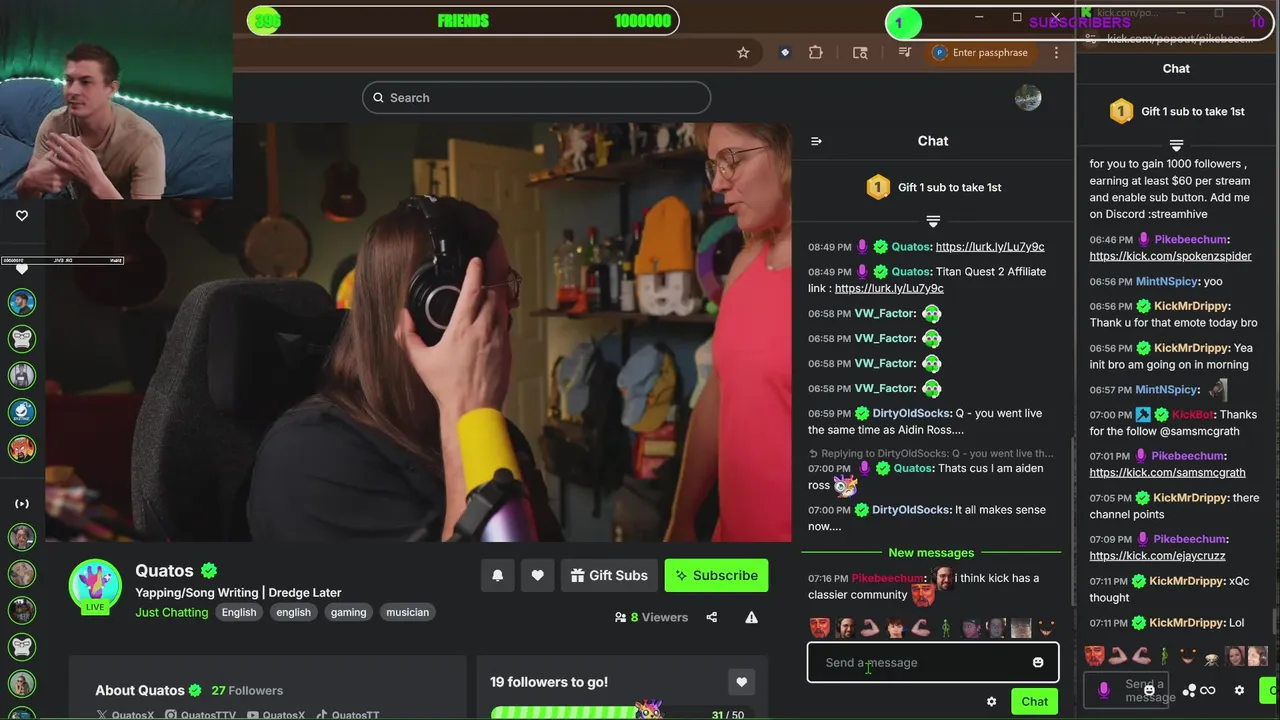Click the Quatos LIVE profile avatar
Viewport: 1280px width, 720px height.
click(95, 586)
